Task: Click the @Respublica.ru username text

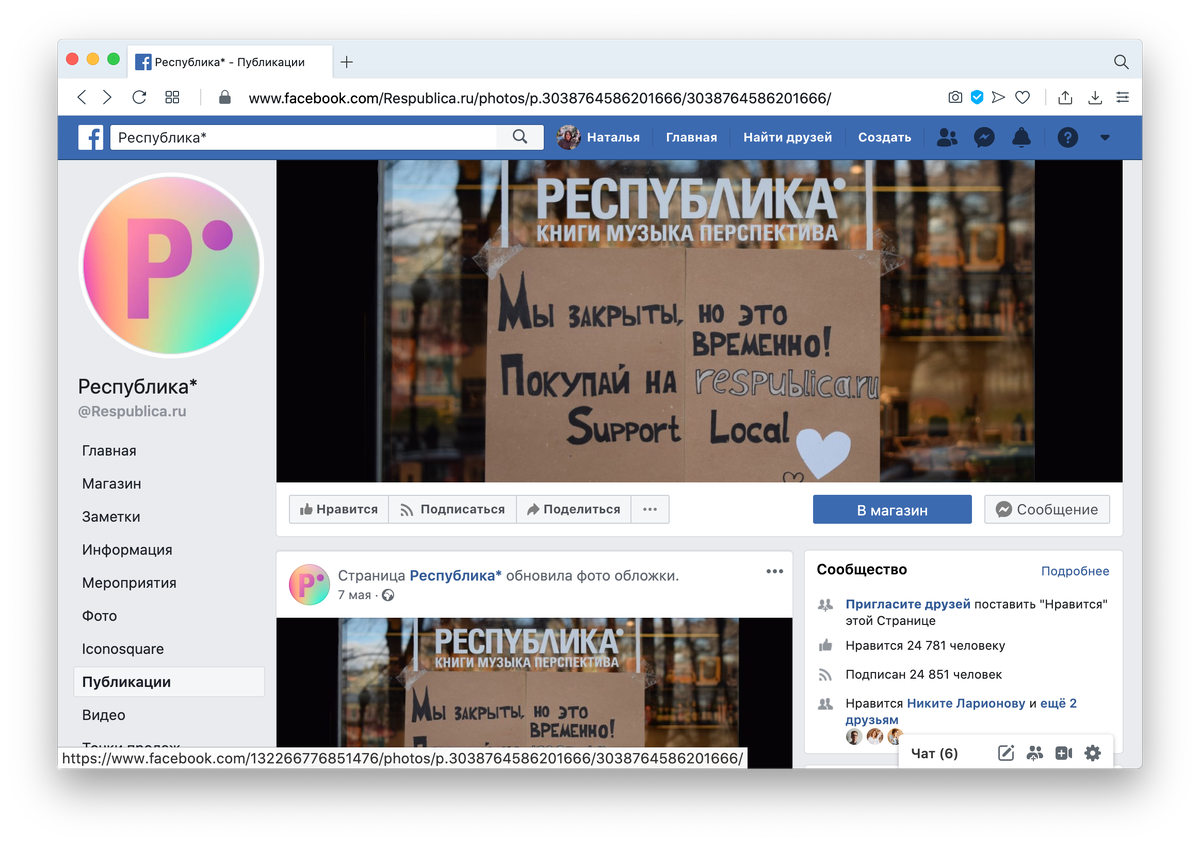Action: point(132,411)
